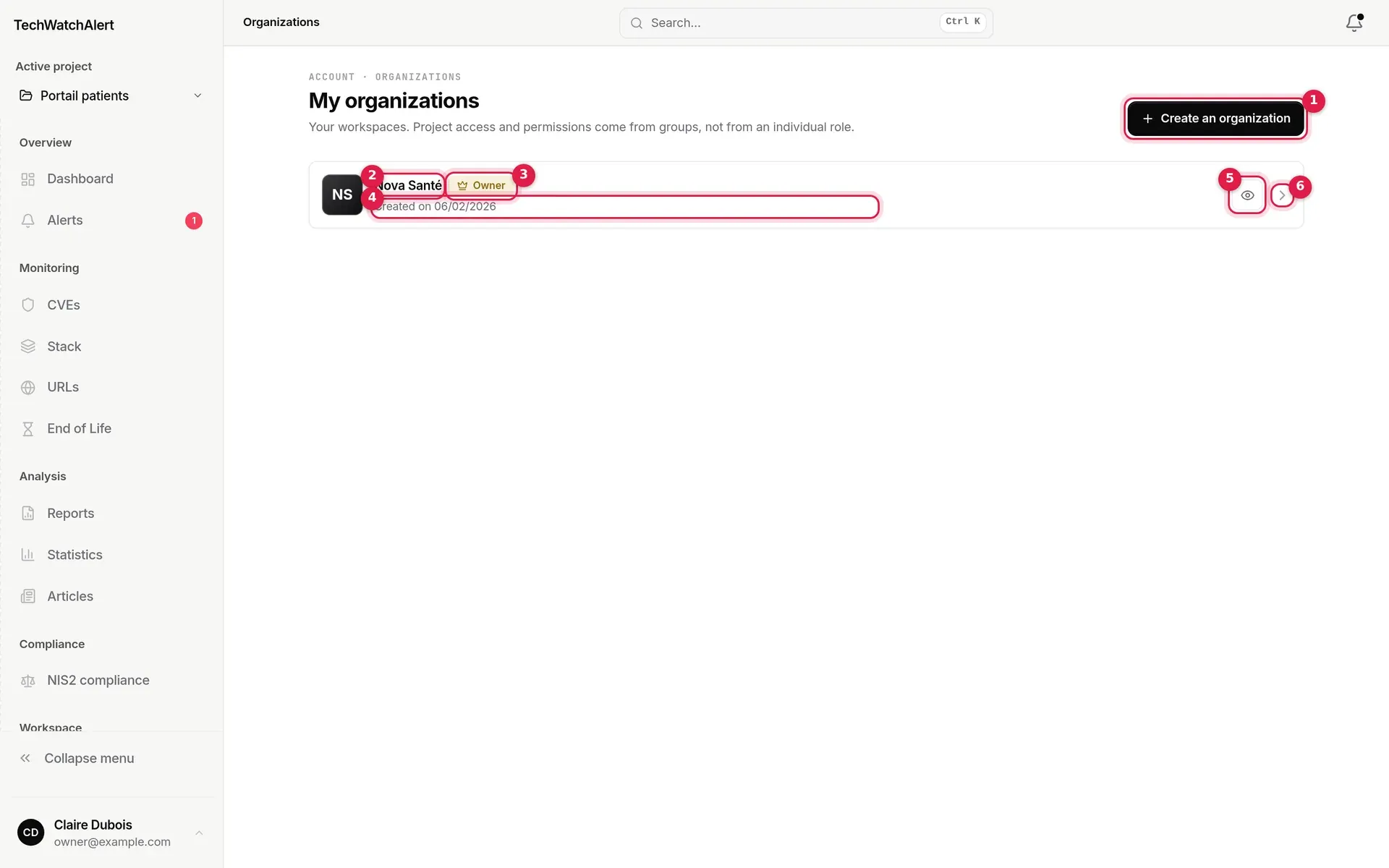Image resolution: width=1389 pixels, height=868 pixels.
Task: Open the Statistics menu item
Action: click(111, 555)
